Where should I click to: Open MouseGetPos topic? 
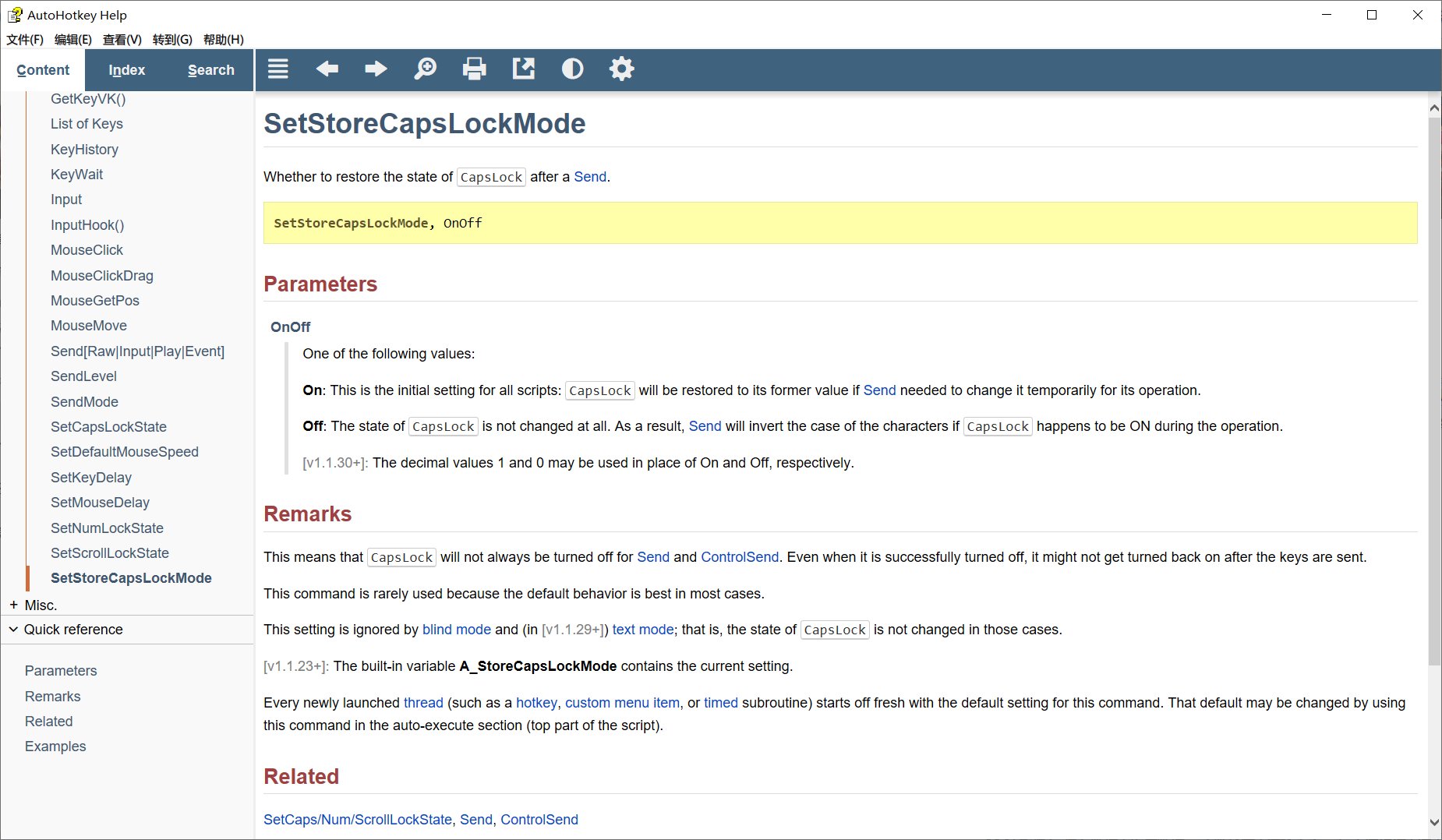95,301
